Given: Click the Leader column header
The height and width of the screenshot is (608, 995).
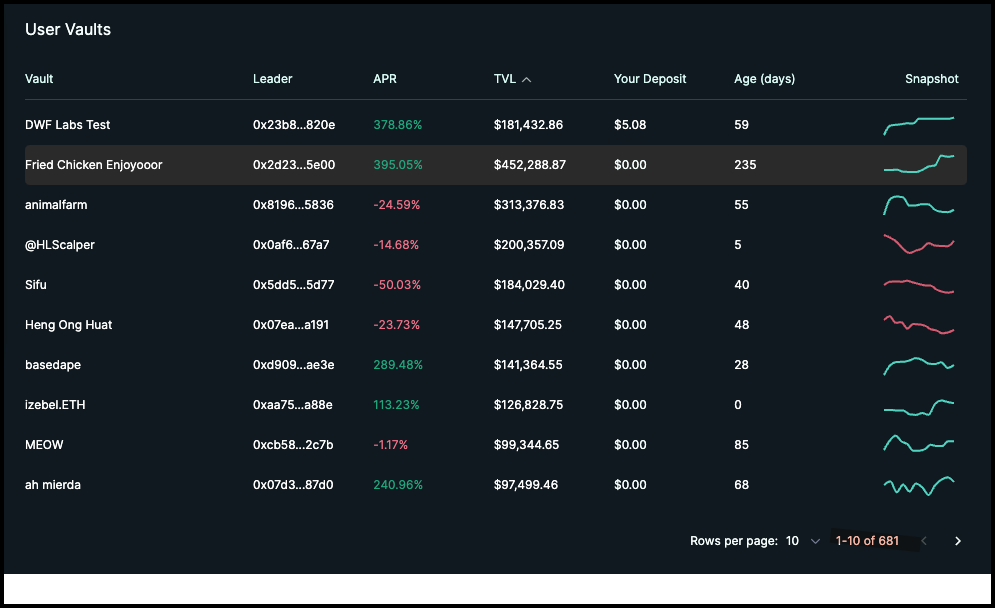Looking at the screenshot, I should click(x=273, y=79).
